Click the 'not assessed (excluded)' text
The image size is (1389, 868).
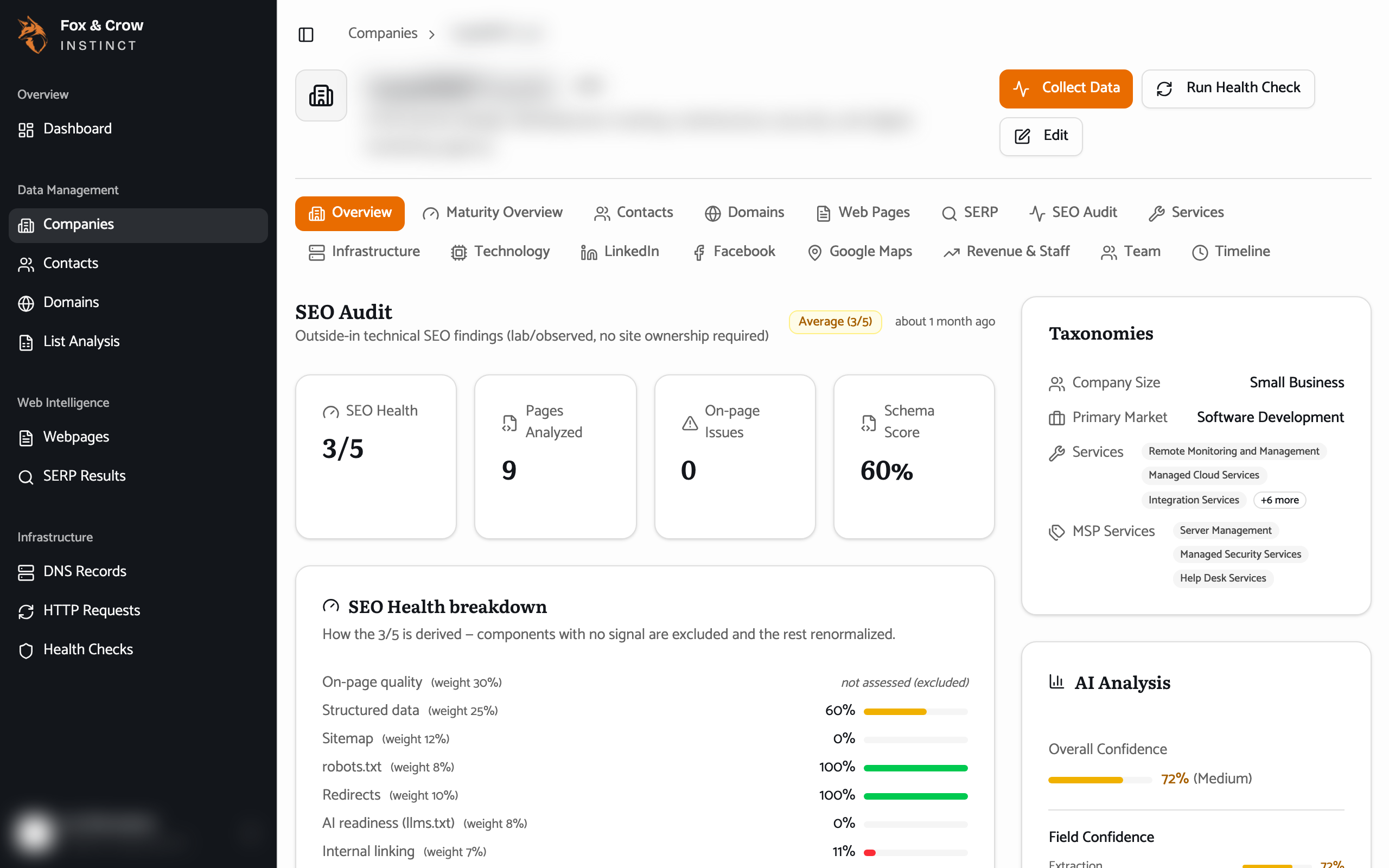[904, 683]
